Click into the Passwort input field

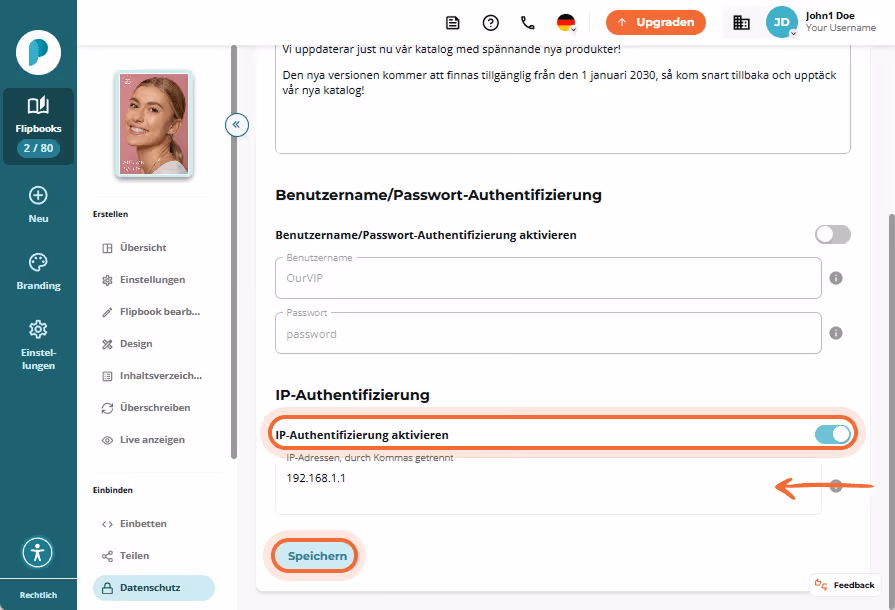(548, 333)
